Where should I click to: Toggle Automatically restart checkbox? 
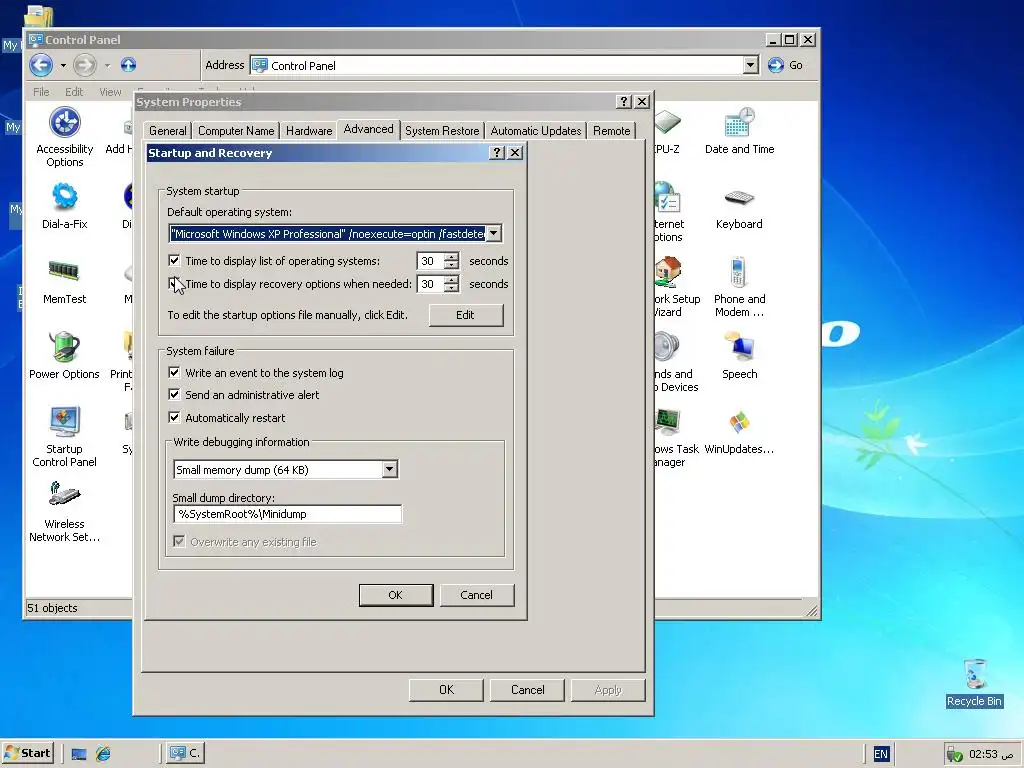click(174, 417)
